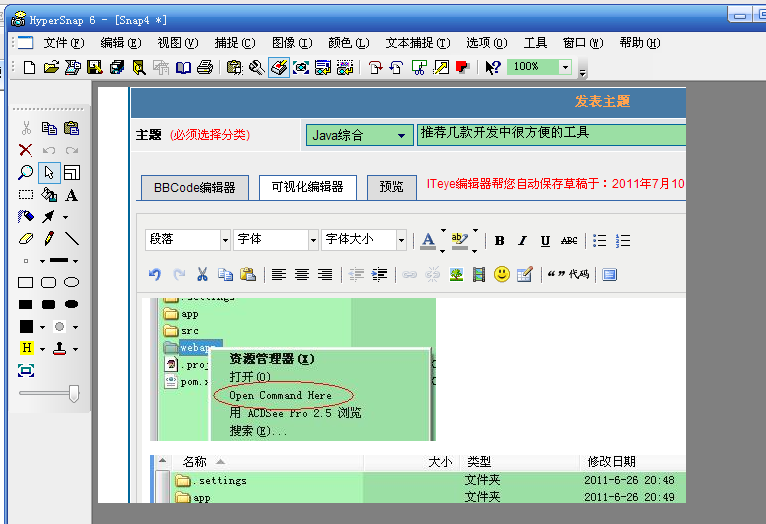766x524 pixels.
Task: Open the Java综合 category dropdown
Action: coord(401,136)
